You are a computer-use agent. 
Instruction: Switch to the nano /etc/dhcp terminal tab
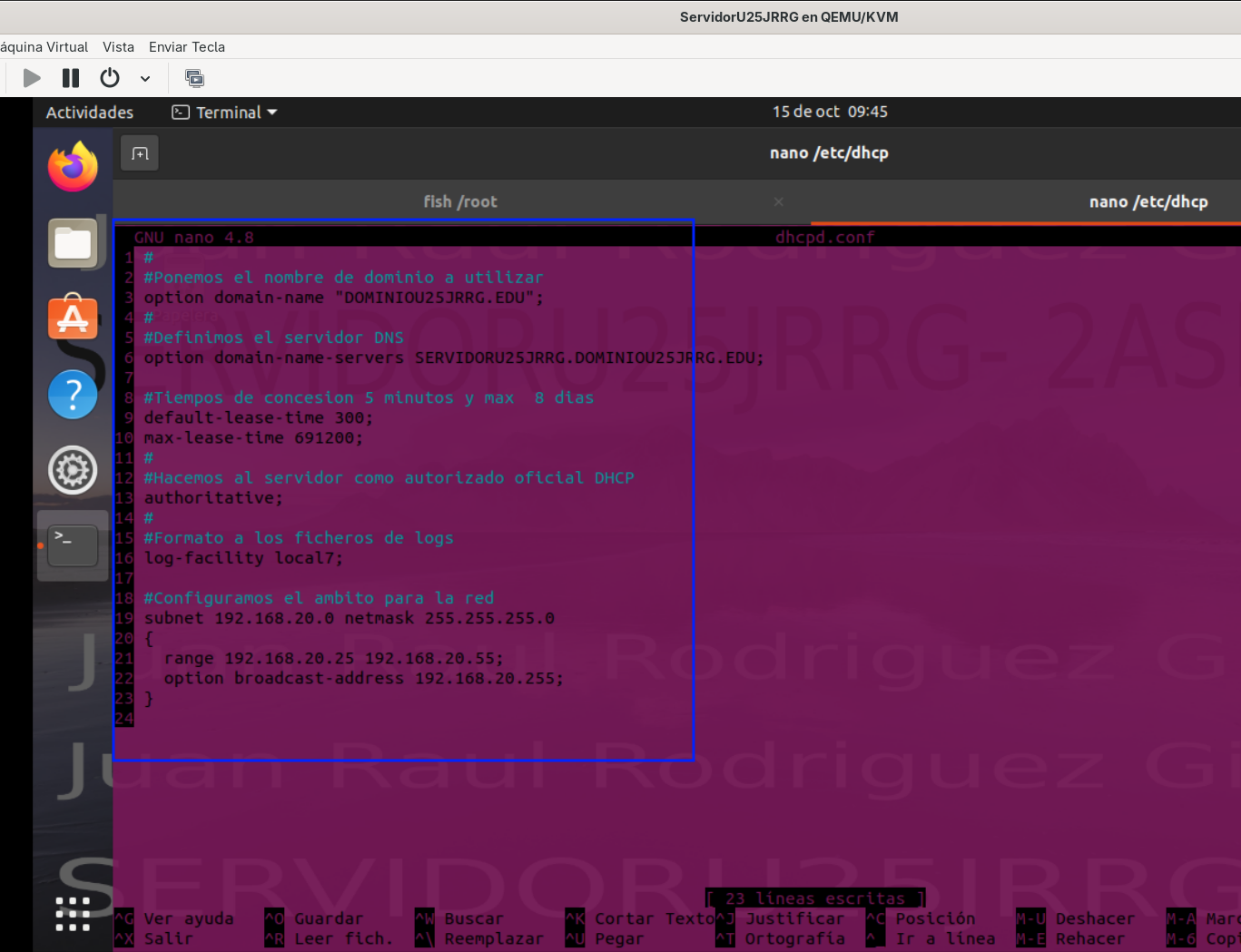pyautogui.click(x=1148, y=201)
